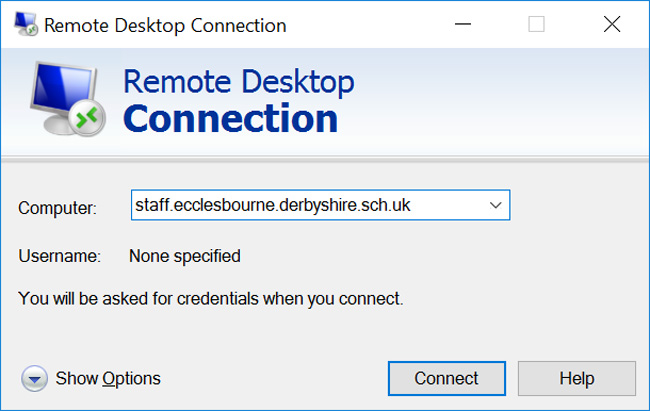Click the title bar window caption text
Screen dimensions: 650x411
tap(165, 26)
